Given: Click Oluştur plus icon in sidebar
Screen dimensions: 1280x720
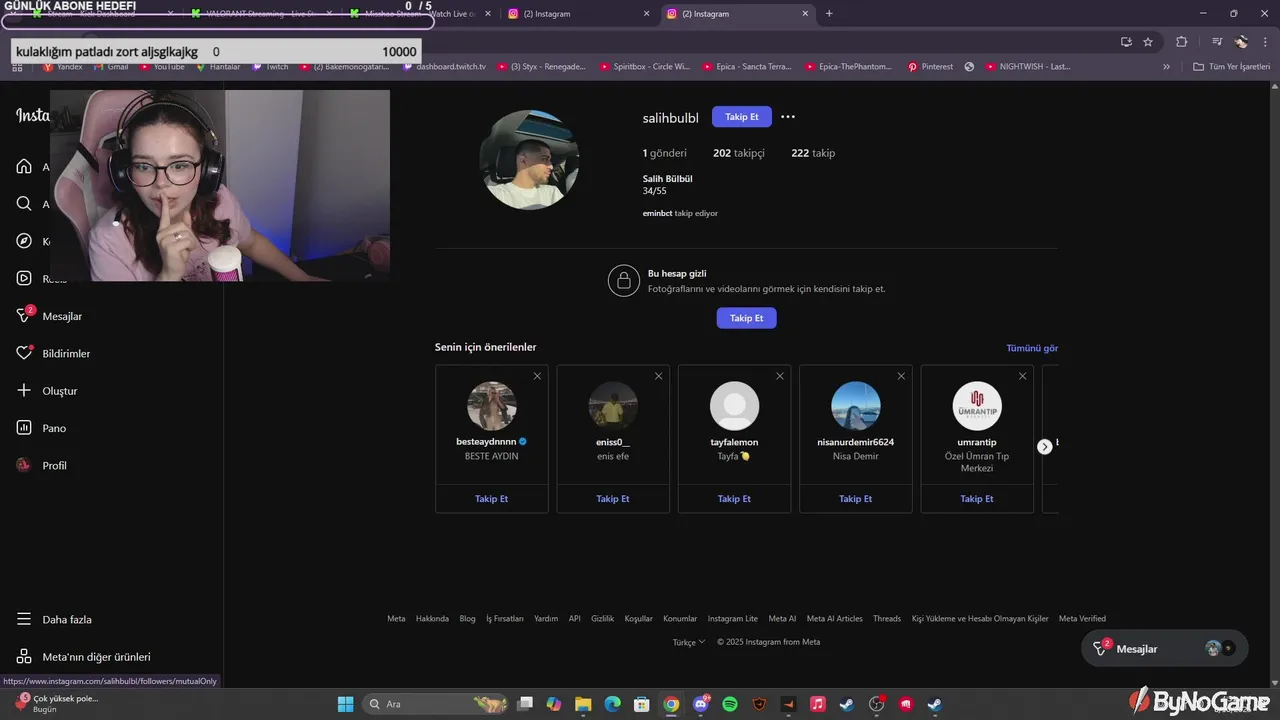Looking at the screenshot, I should pyautogui.click(x=24, y=390).
